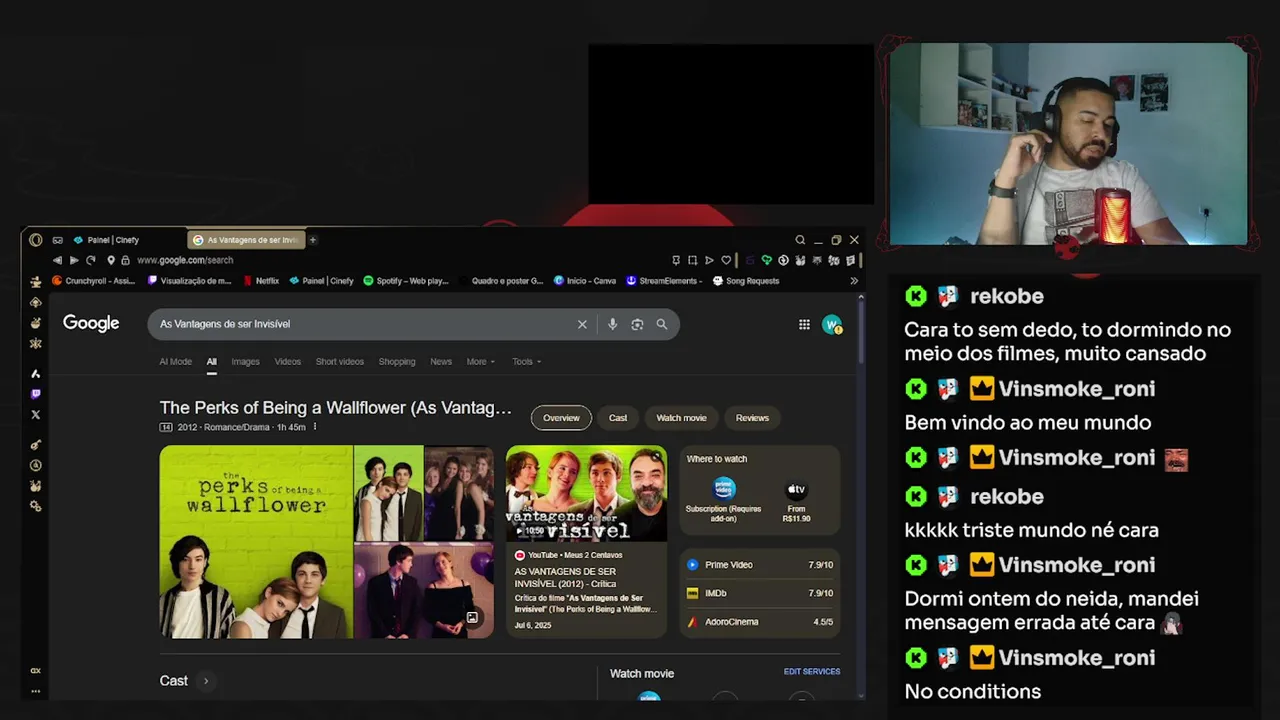Switch to AI Mode search tab
1280x720 pixels.
pos(175,362)
